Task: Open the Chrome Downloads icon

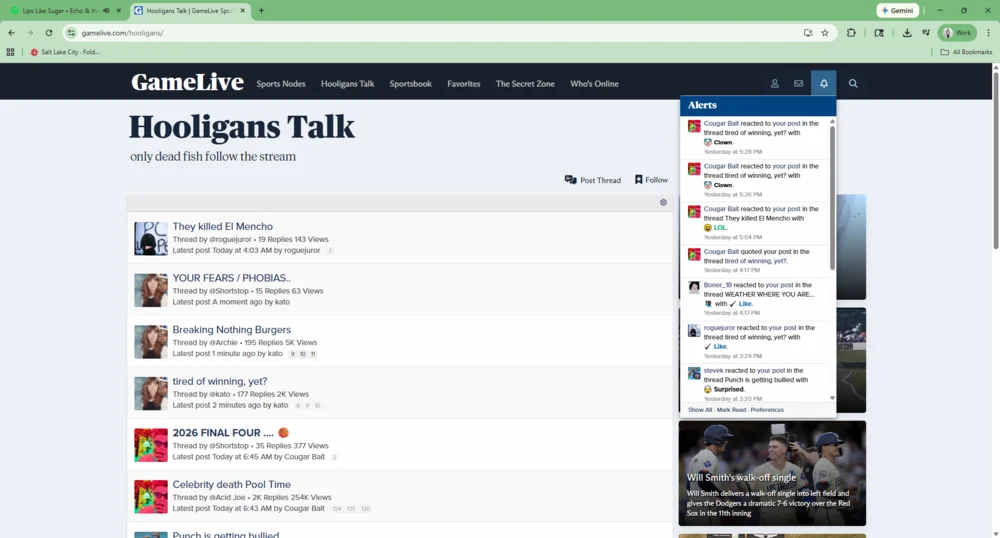Action: point(906,33)
